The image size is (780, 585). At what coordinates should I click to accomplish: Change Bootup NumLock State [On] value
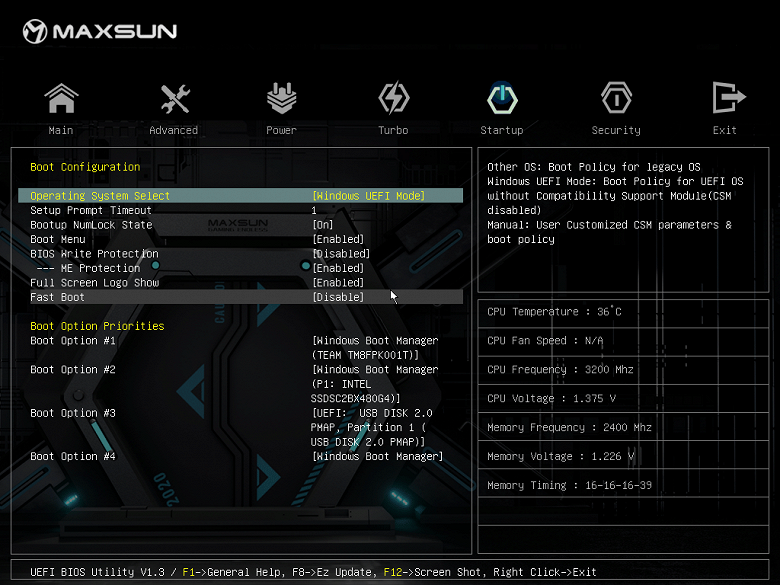tap(323, 225)
